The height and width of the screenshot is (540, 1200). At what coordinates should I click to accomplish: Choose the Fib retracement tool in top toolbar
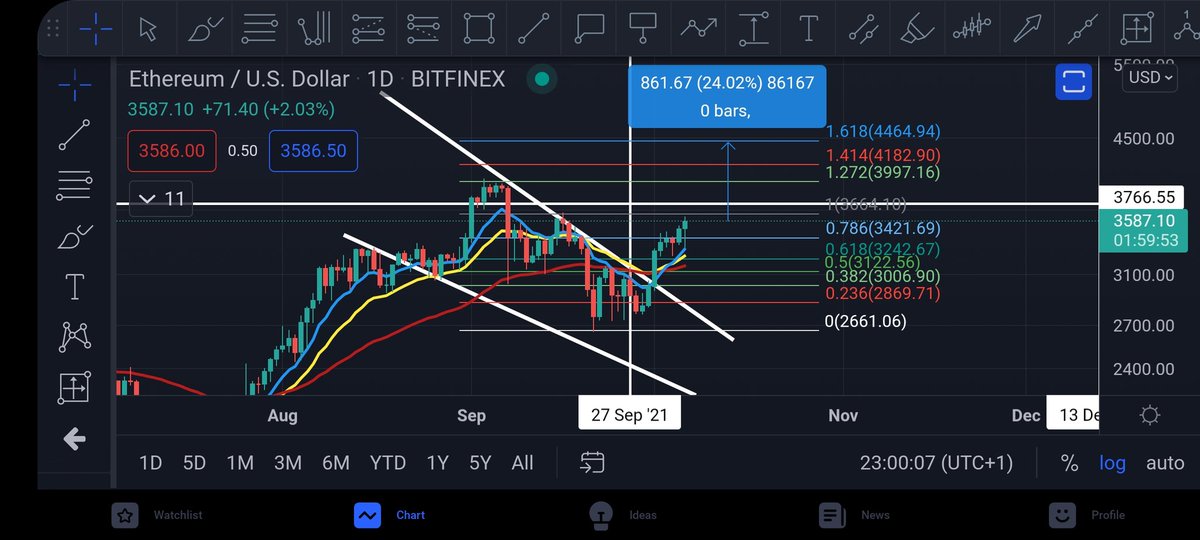[261, 27]
